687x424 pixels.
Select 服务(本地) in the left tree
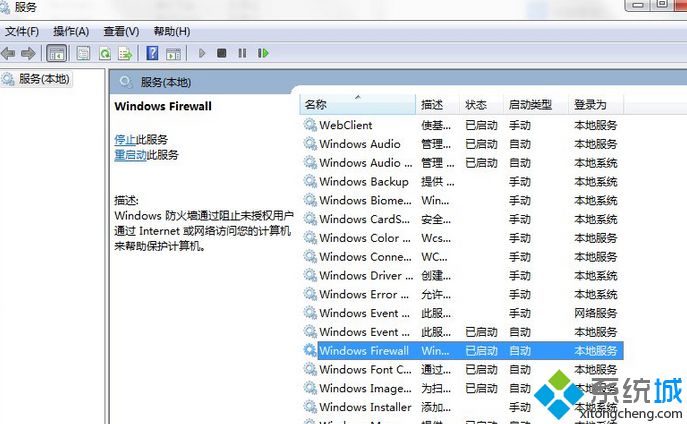point(44,79)
